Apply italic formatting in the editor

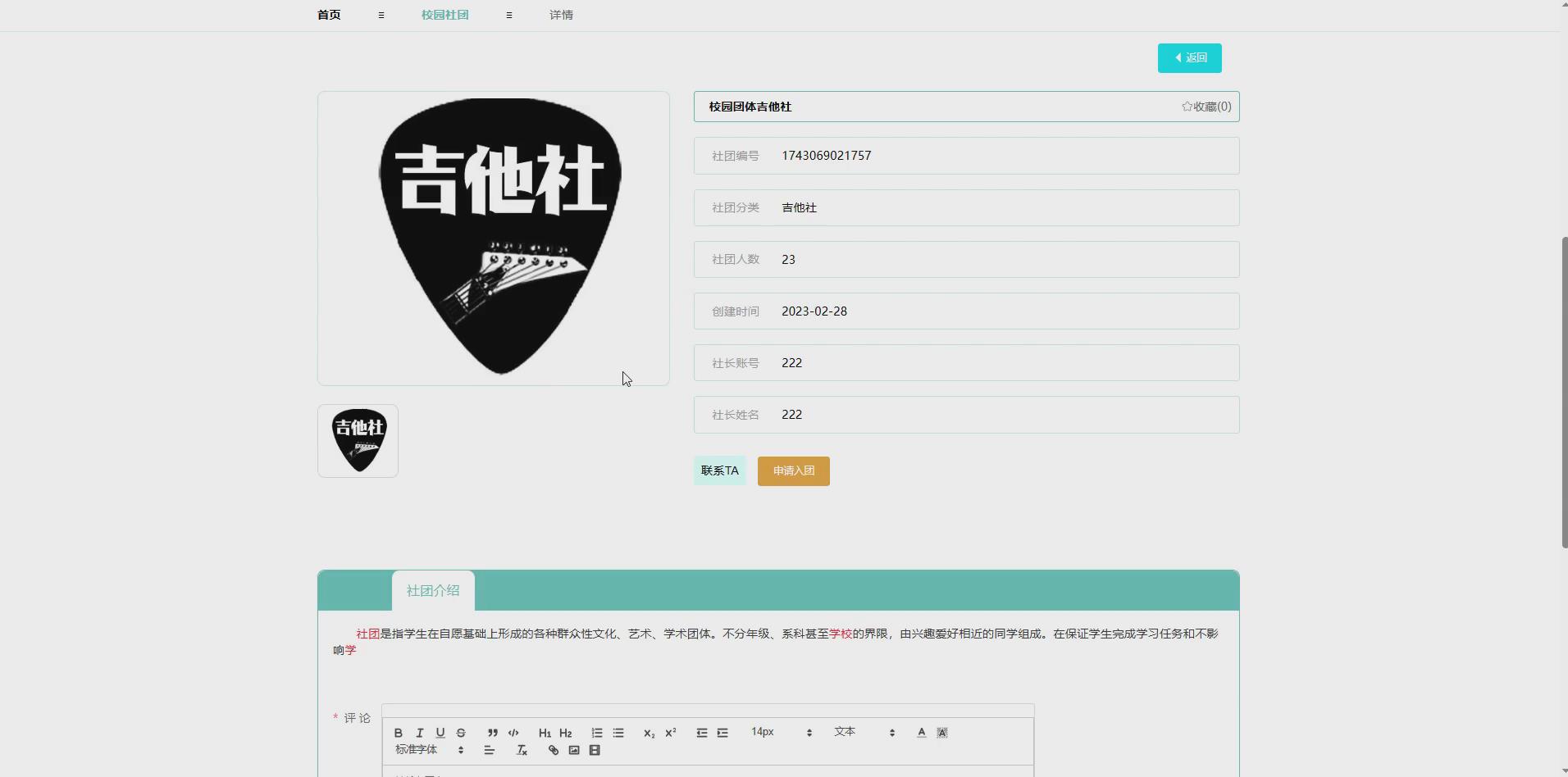[419, 733]
